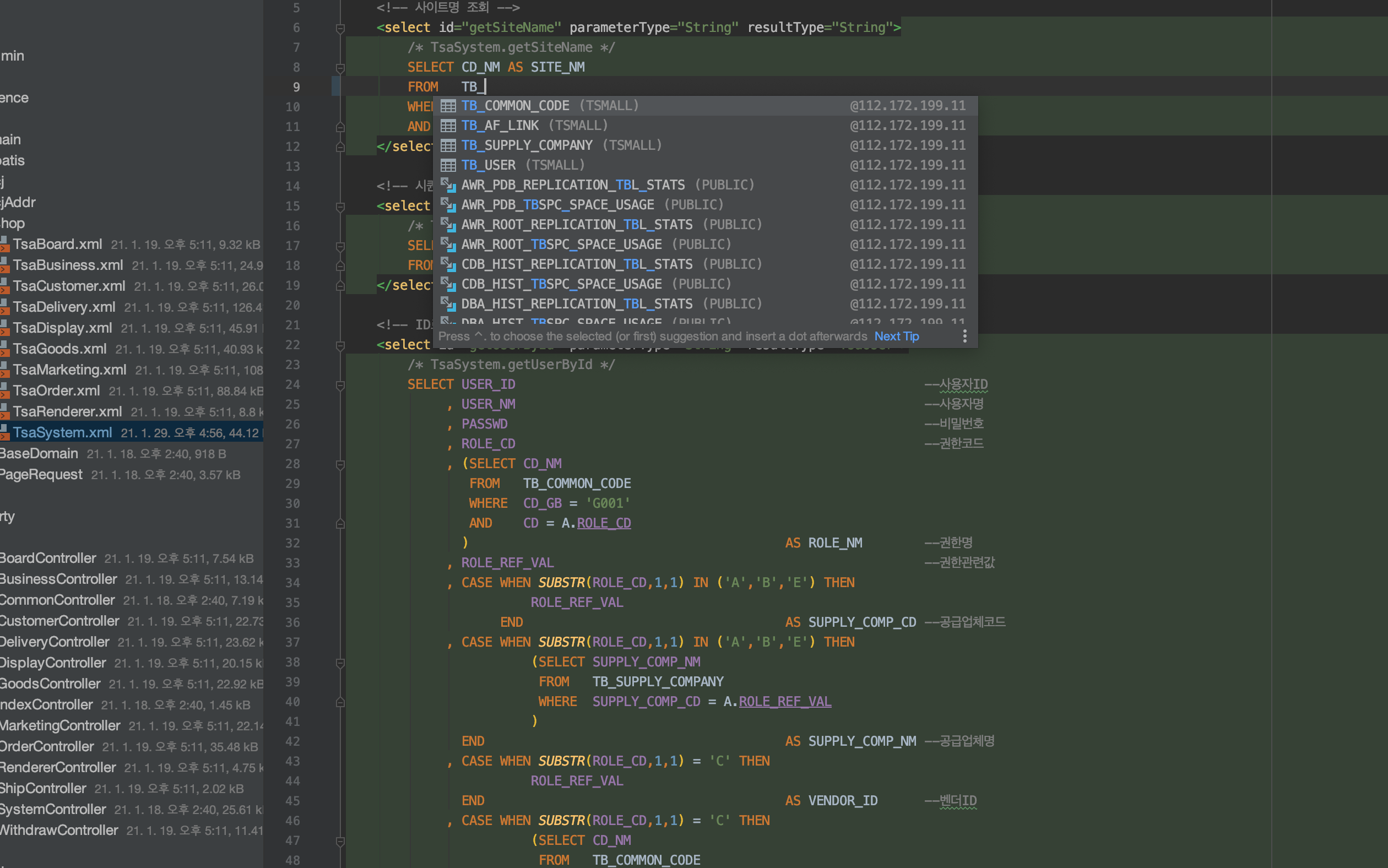The width and height of the screenshot is (1388, 868).
Task: Open TsaMarketing.xml file
Action: [x=132, y=370]
